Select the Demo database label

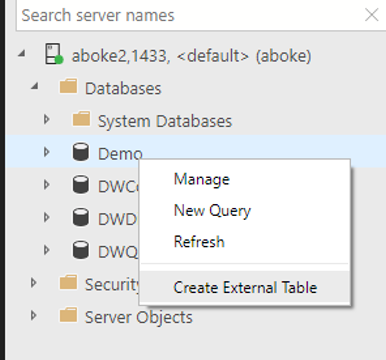[x=120, y=154]
